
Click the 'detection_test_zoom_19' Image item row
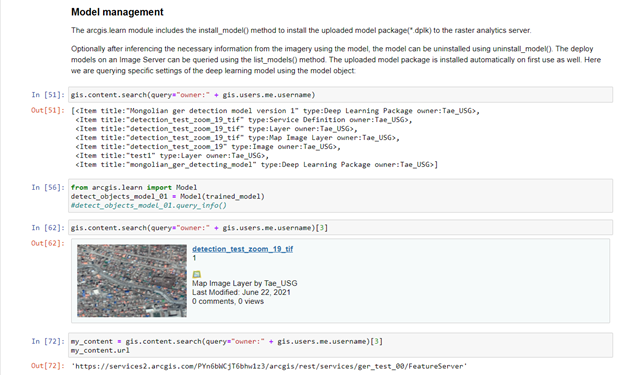(x=208, y=146)
